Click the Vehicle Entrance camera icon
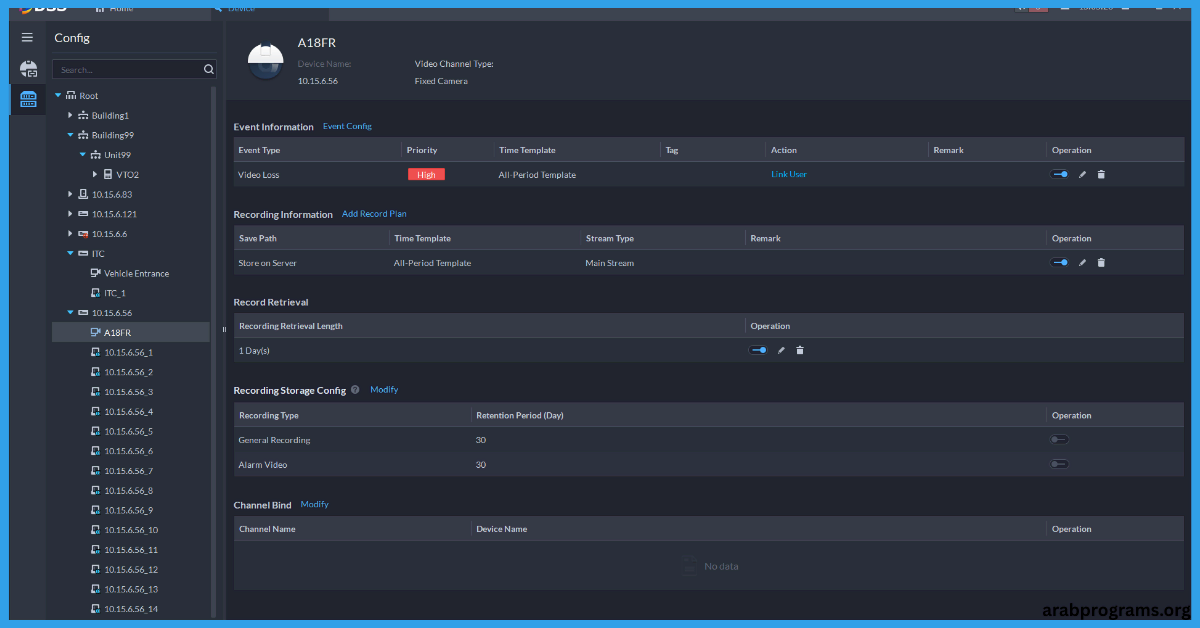1200x628 pixels. coord(96,273)
